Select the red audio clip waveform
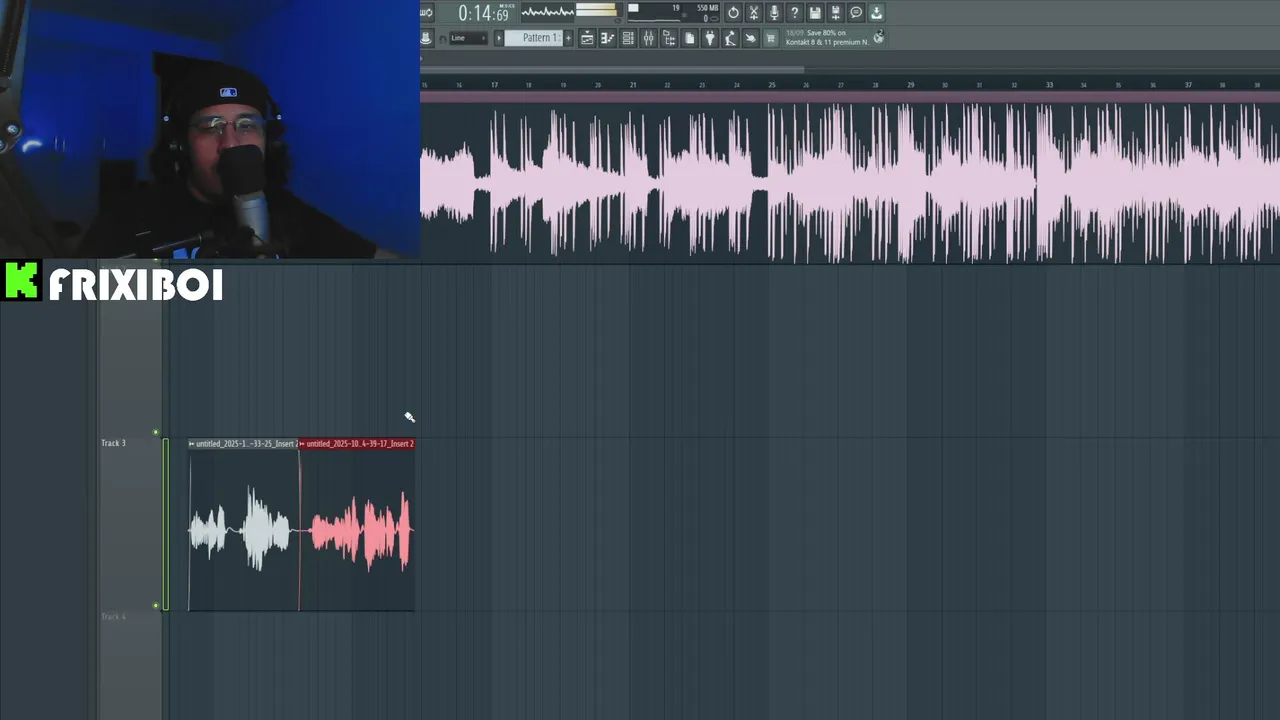Image resolution: width=1280 pixels, height=720 pixels. tap(357, 530)
